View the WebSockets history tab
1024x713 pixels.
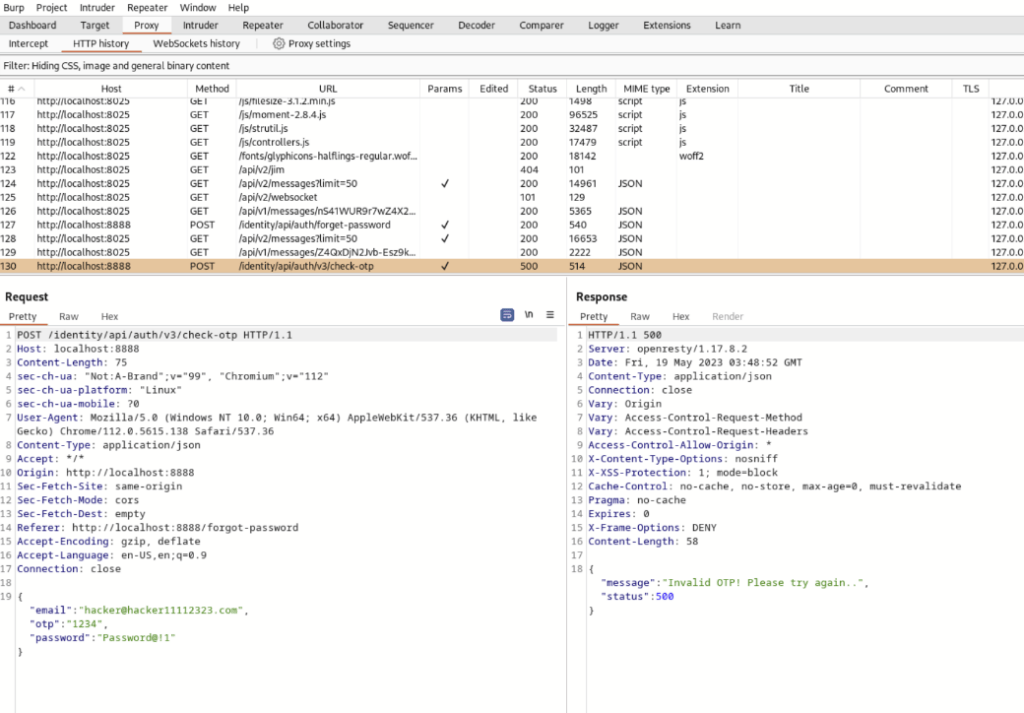196,43
